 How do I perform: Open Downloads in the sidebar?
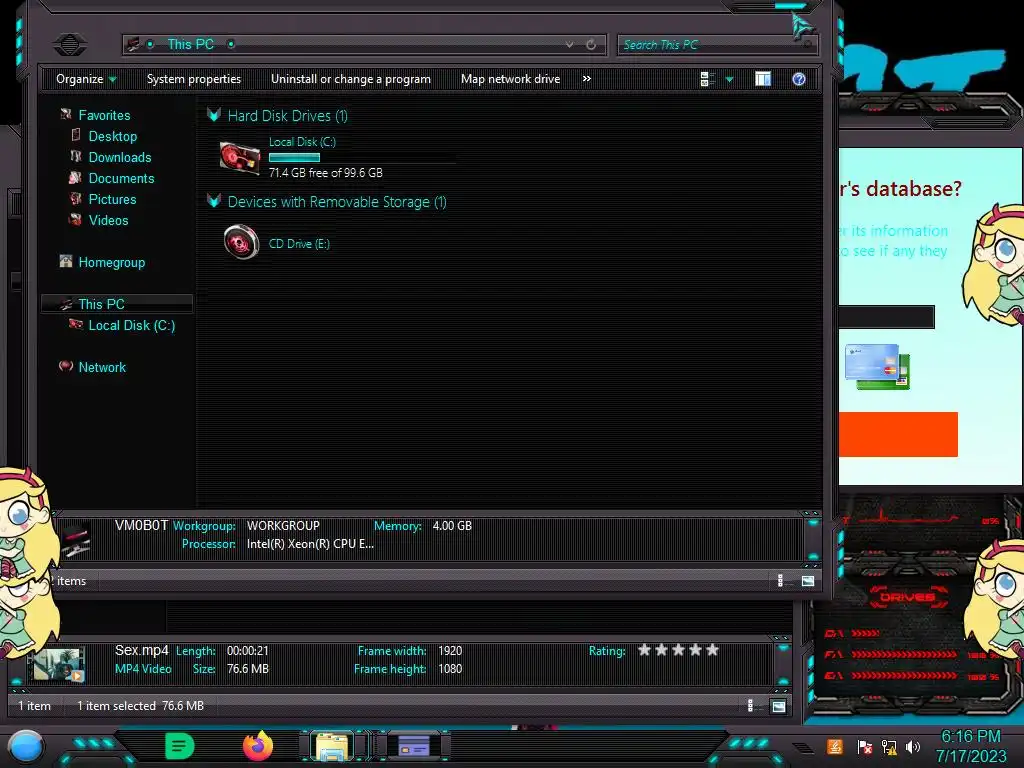(x=120, y=157)
